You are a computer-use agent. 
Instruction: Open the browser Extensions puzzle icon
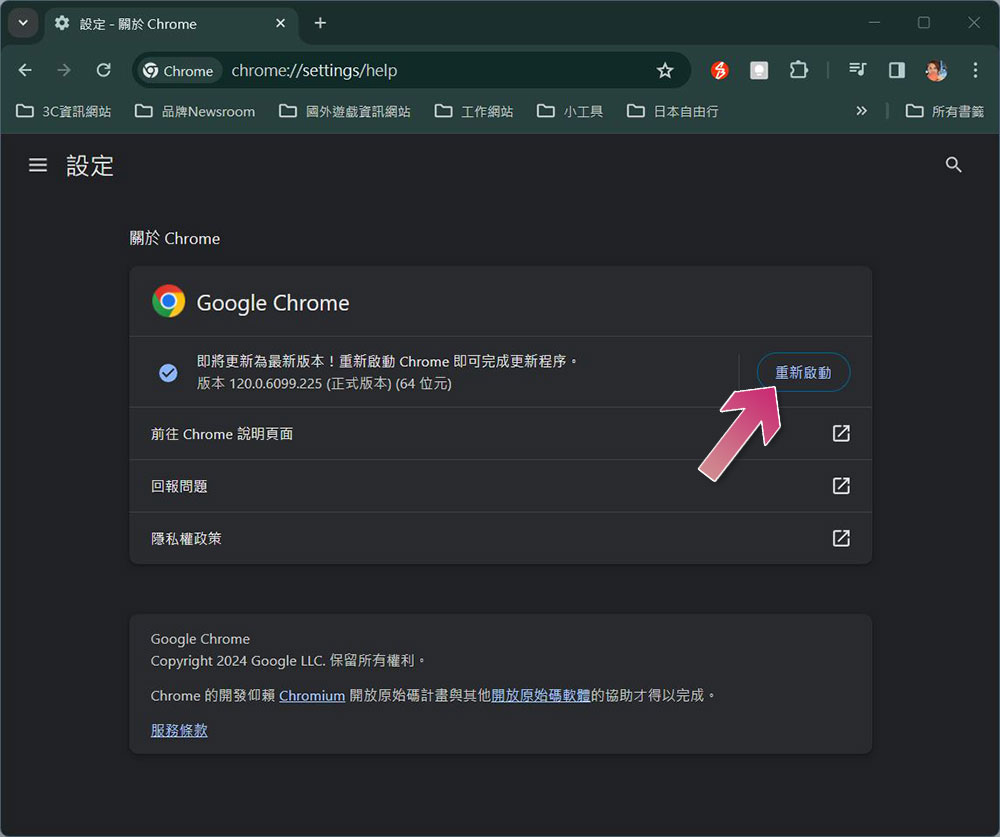(x=798, y=70)
